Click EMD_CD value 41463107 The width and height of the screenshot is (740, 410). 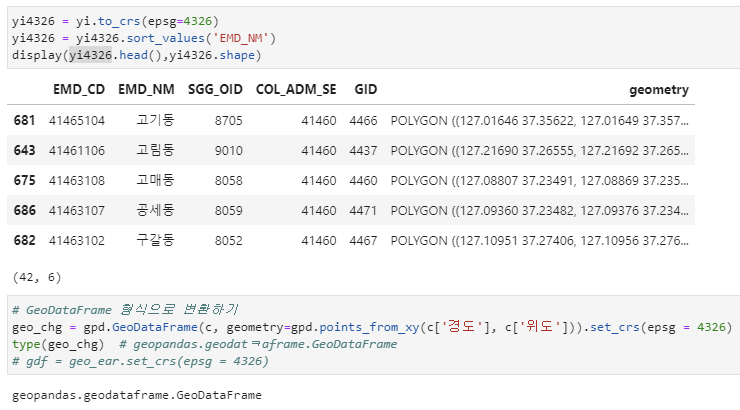click(77, 210)
